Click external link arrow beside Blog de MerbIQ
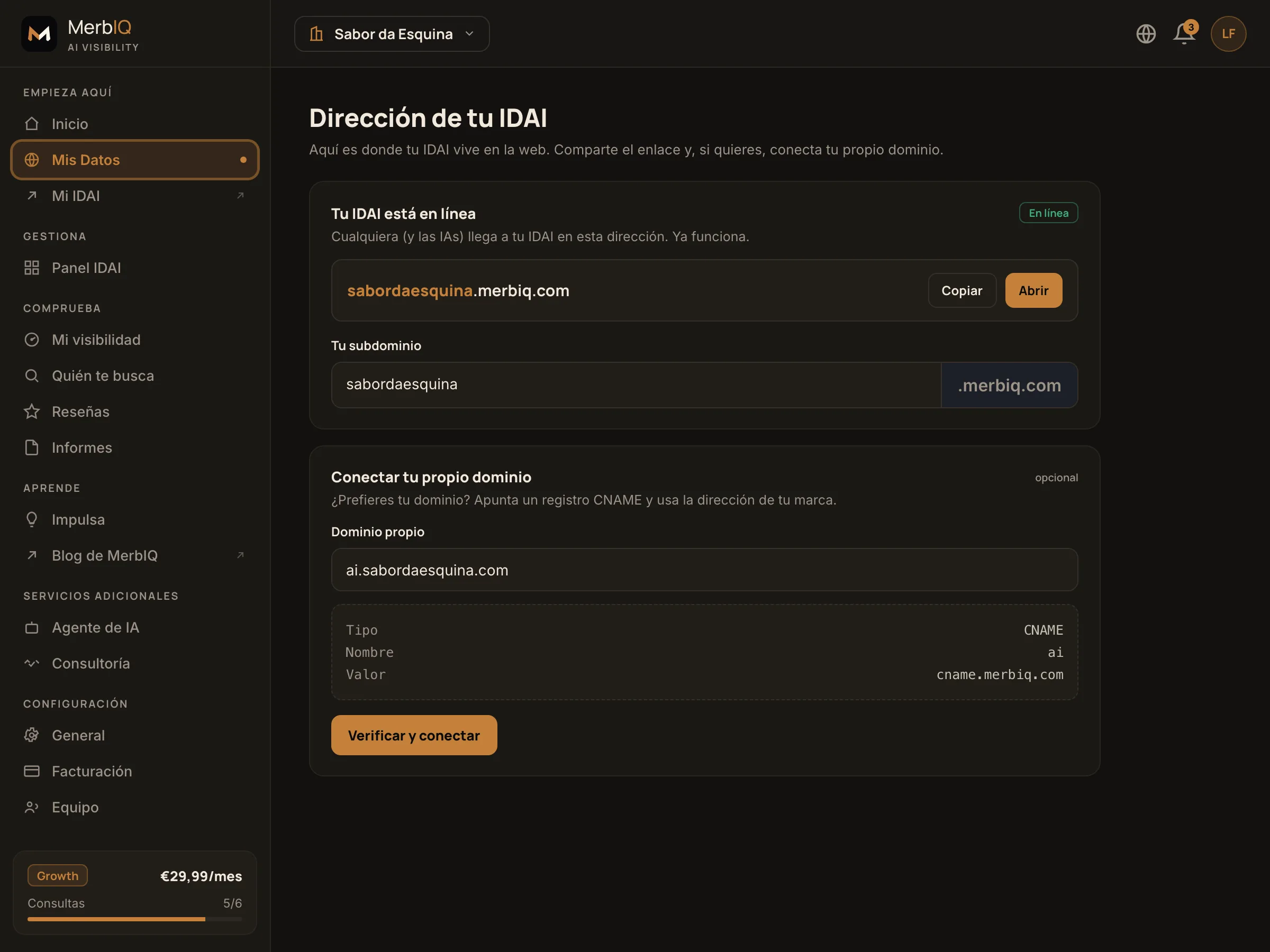 click(x=241, y=555)
